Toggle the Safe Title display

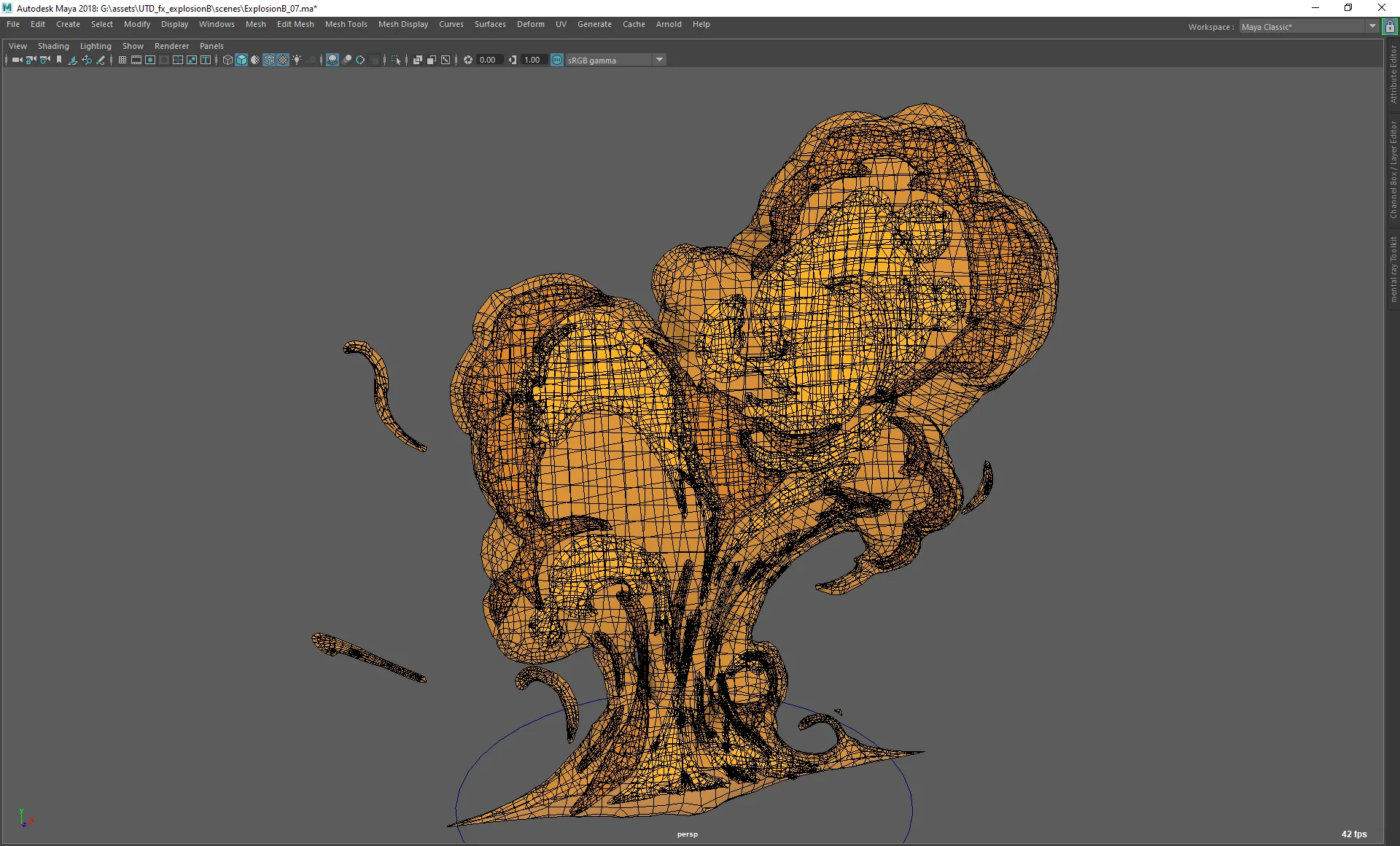click(206, 60)
